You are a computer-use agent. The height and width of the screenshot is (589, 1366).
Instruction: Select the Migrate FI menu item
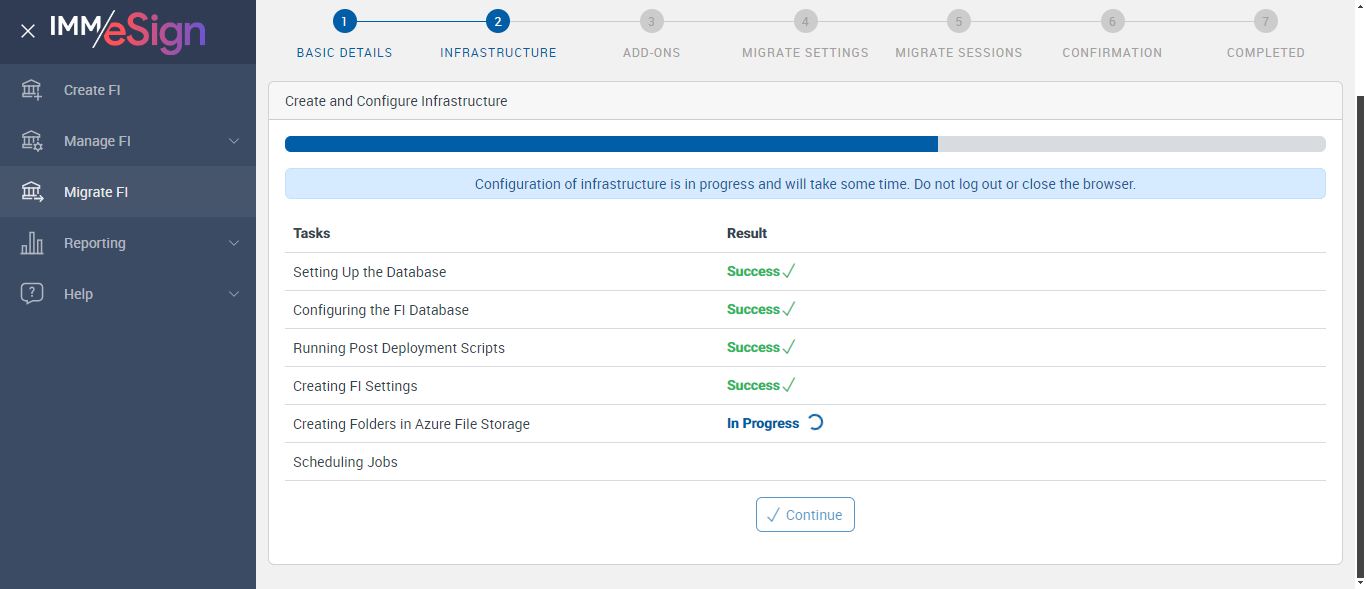[96, 192]
